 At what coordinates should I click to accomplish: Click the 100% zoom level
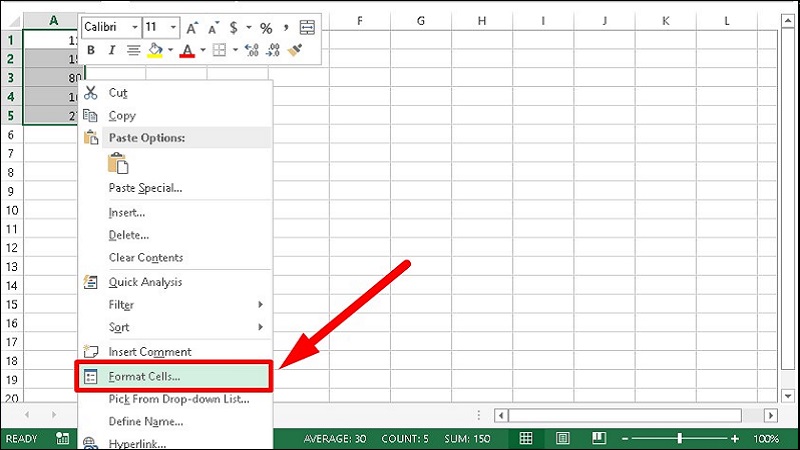(766, 439)
